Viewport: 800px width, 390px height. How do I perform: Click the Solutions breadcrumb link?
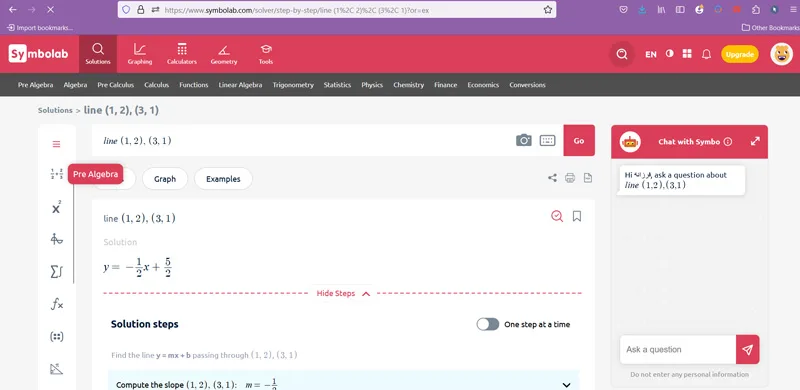55,110
